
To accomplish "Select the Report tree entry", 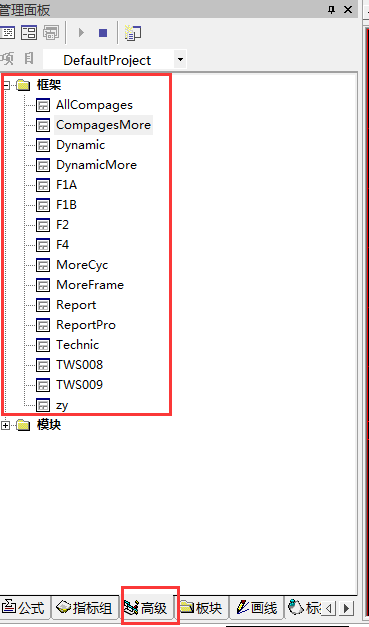I will point(76,305).
